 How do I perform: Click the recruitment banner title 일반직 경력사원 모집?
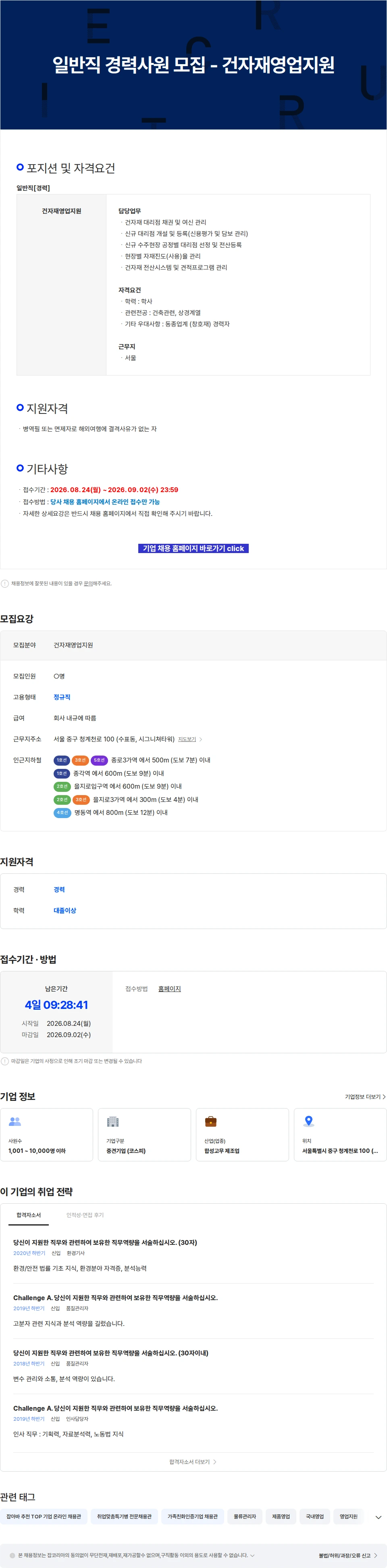(x=193, y=65)
